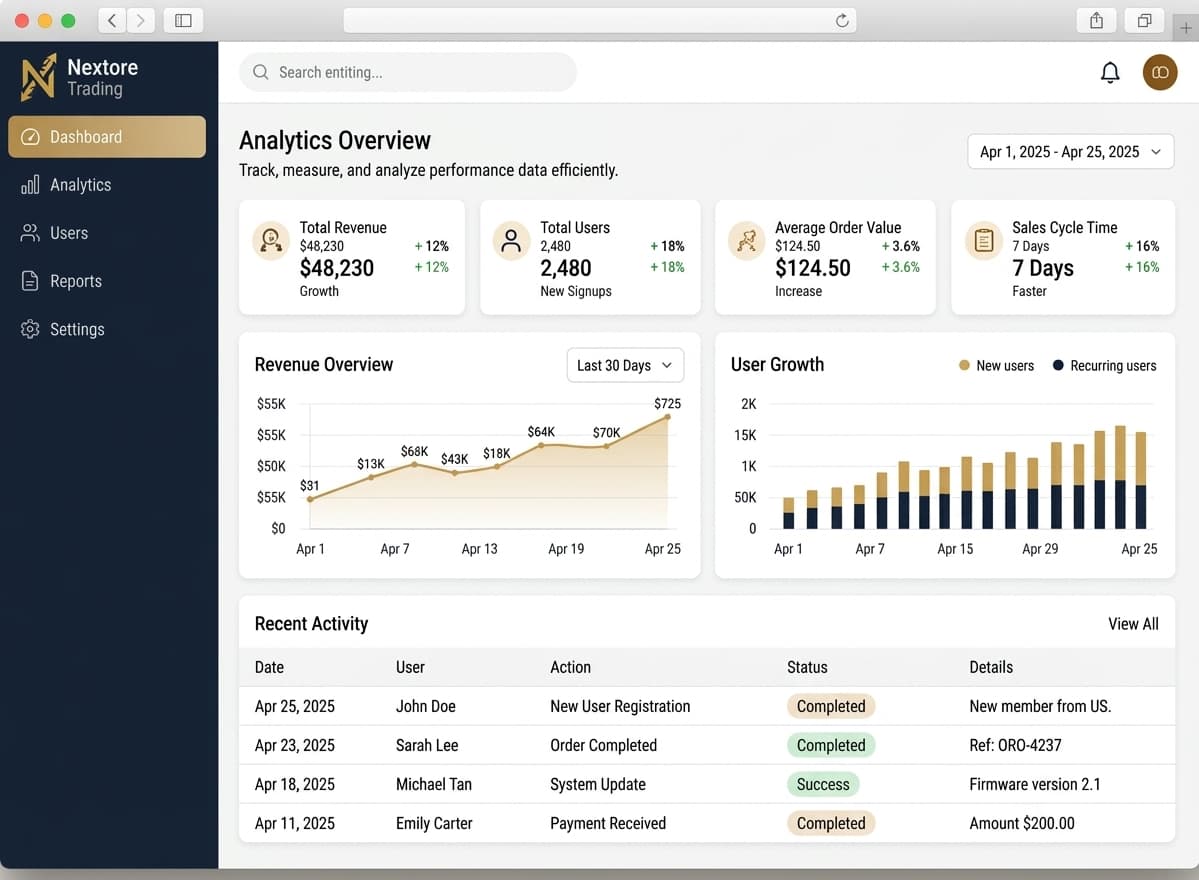1199x880 pixels.
Task: Open the Dashboard sidebar item
Action: pos(107,137)
